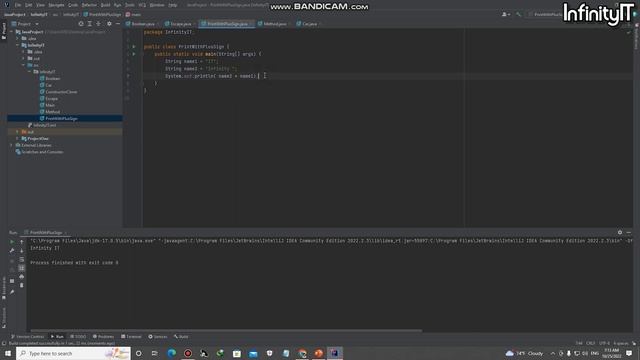The height and width of the screenshot is (360, 640).
Task: Open the Build menu
Action: click(105, 5)
